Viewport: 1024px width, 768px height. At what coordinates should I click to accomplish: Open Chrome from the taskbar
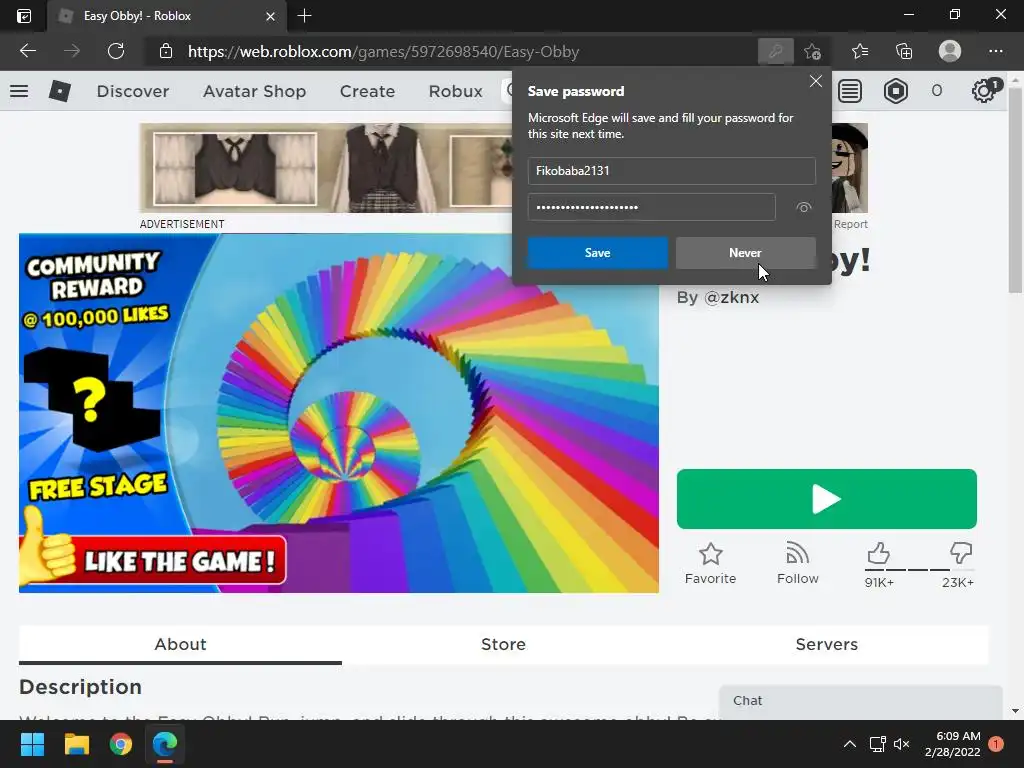click(121, 744)
